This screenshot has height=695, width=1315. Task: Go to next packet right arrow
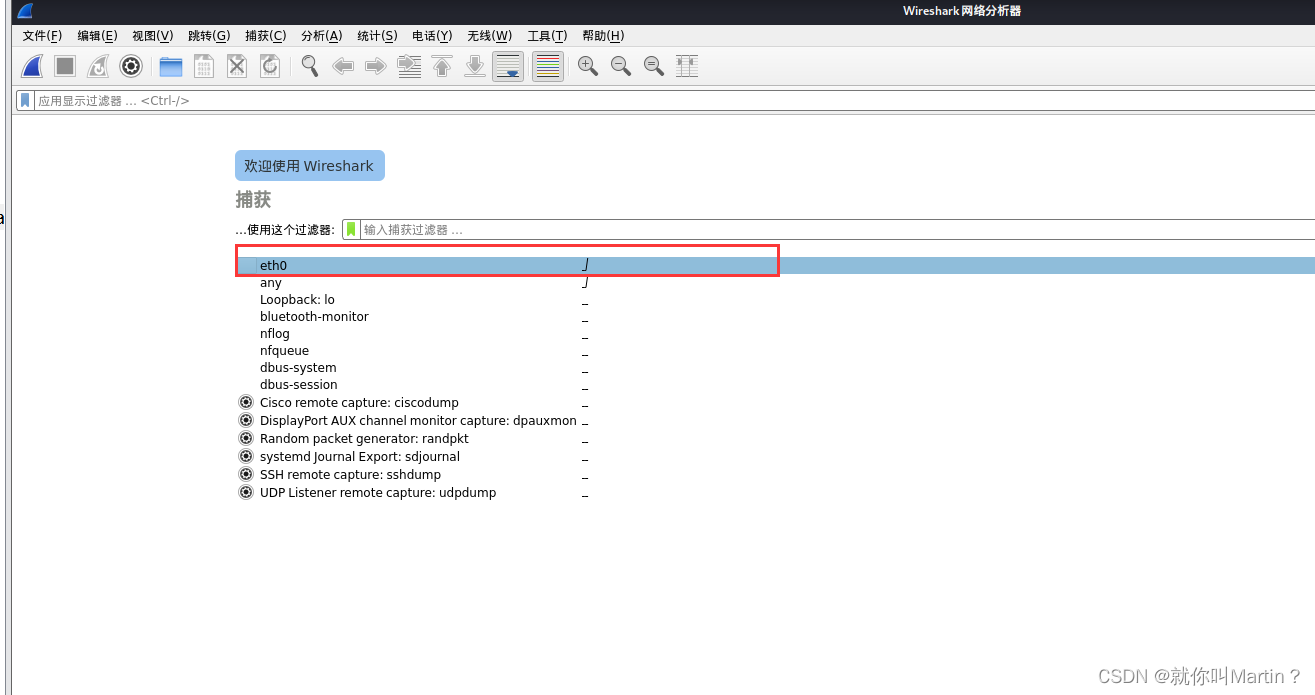point(376,66)
